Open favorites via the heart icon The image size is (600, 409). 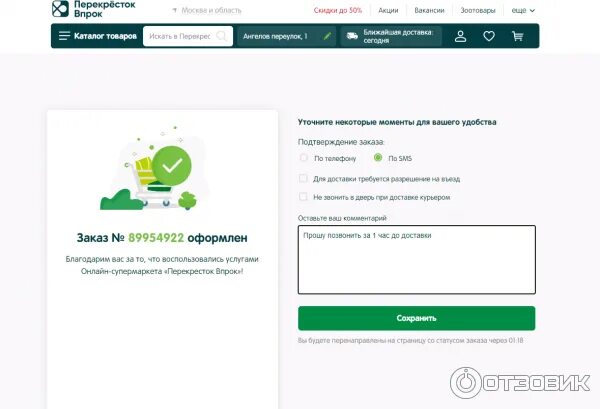click(489, 36)
